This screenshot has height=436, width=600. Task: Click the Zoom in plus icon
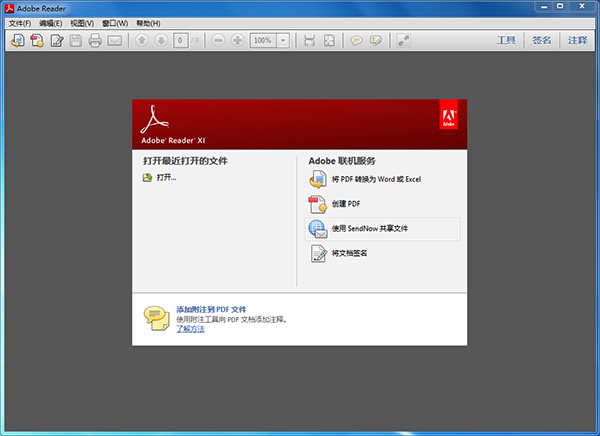pos(237,41)
